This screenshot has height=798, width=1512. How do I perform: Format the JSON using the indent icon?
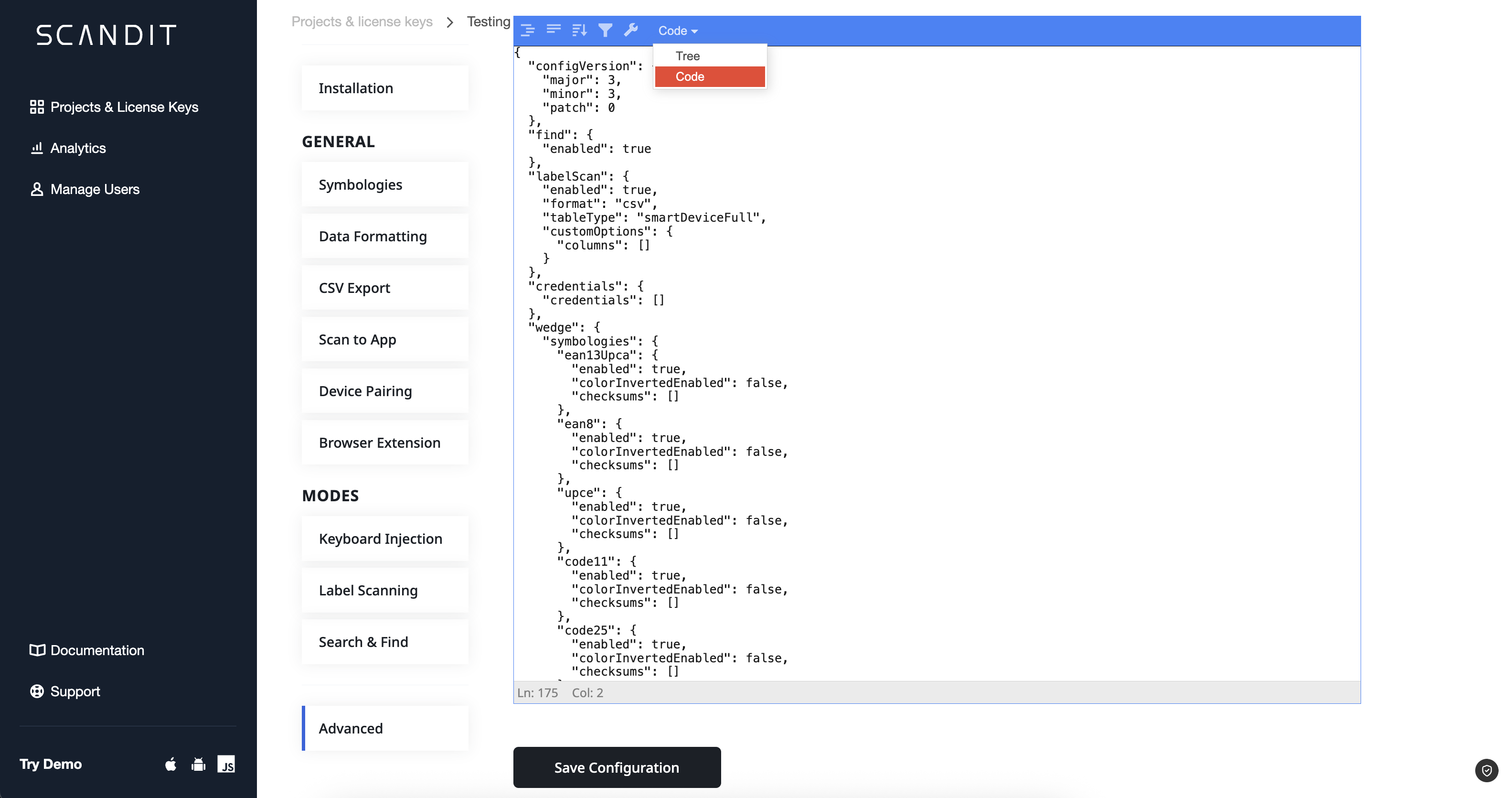click(527, 30)
